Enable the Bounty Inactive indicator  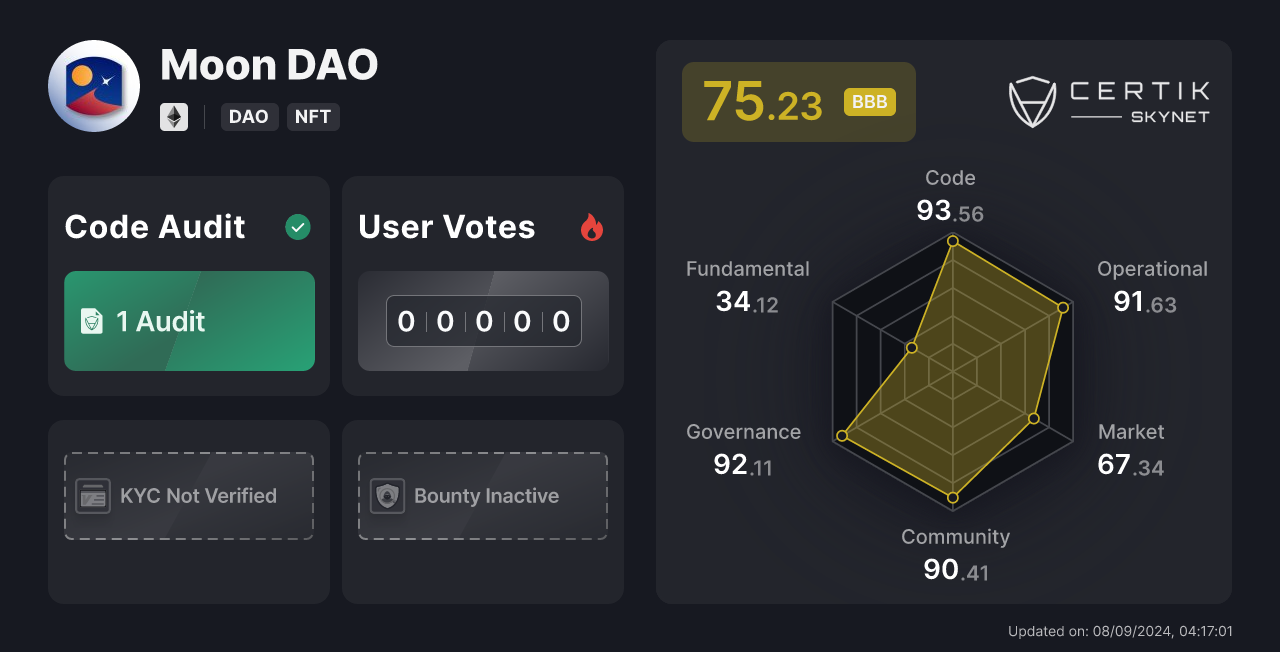pos(483,495)
